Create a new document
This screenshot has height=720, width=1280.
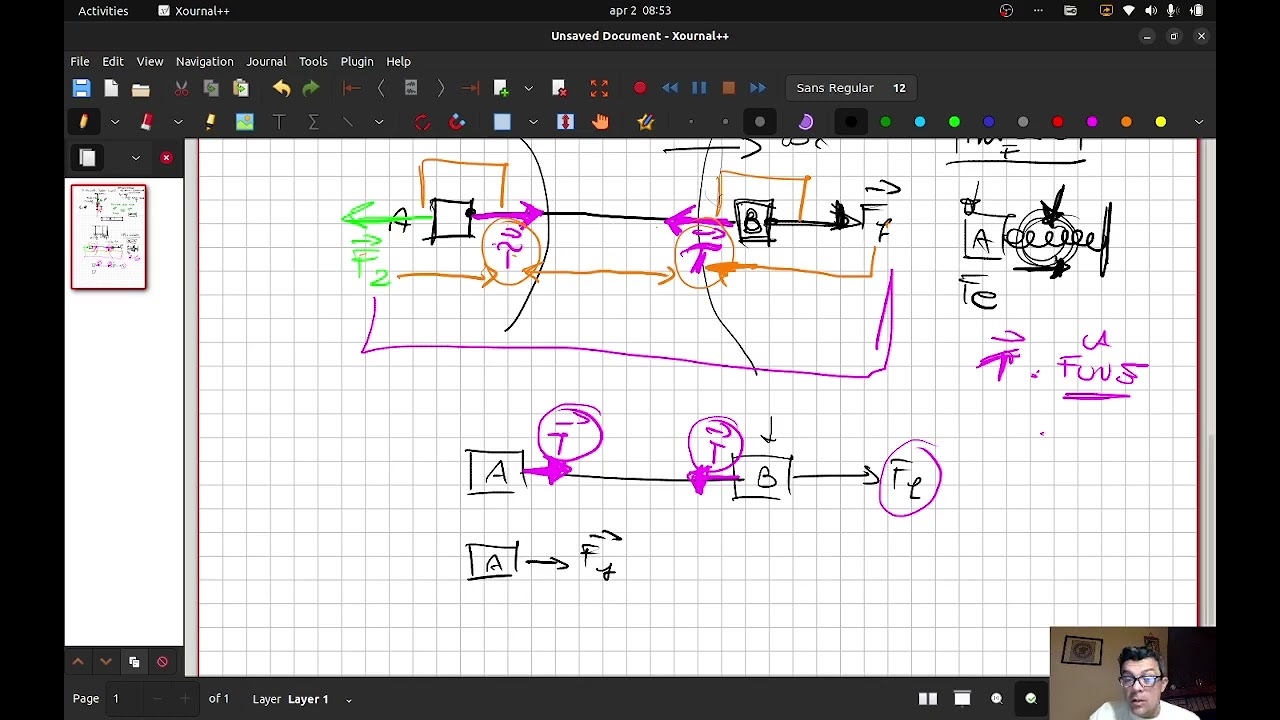tap(111, 88)
